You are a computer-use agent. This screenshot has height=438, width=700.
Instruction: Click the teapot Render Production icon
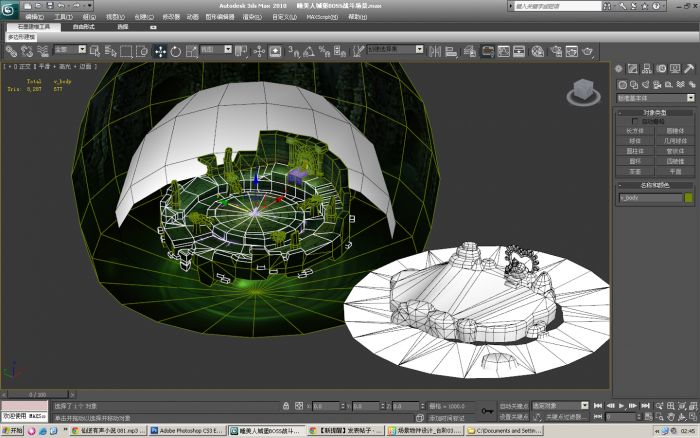pyautogui.click(x=588, y=51)
